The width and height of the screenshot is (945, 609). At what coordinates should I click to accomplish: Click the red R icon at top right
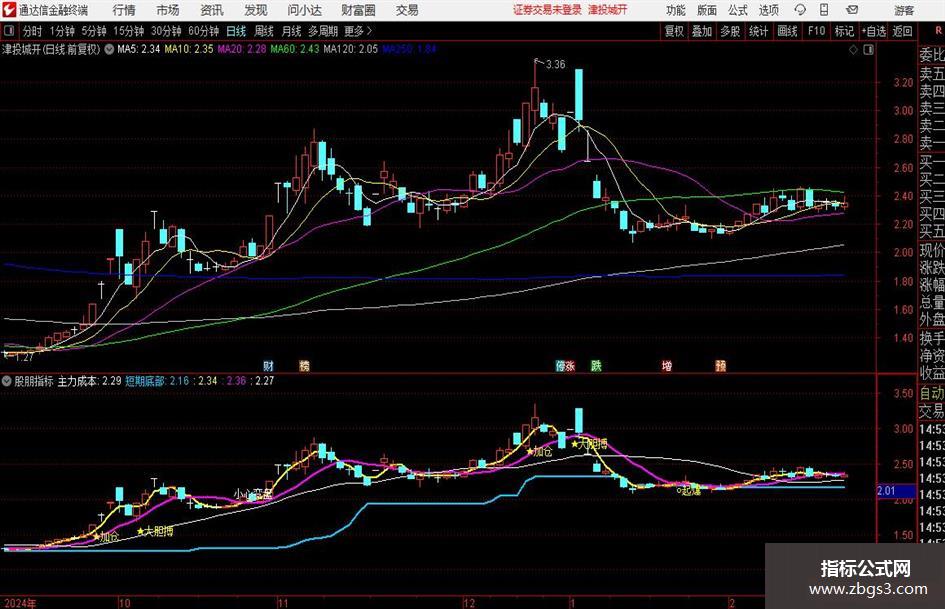click(x=938, y=30)
